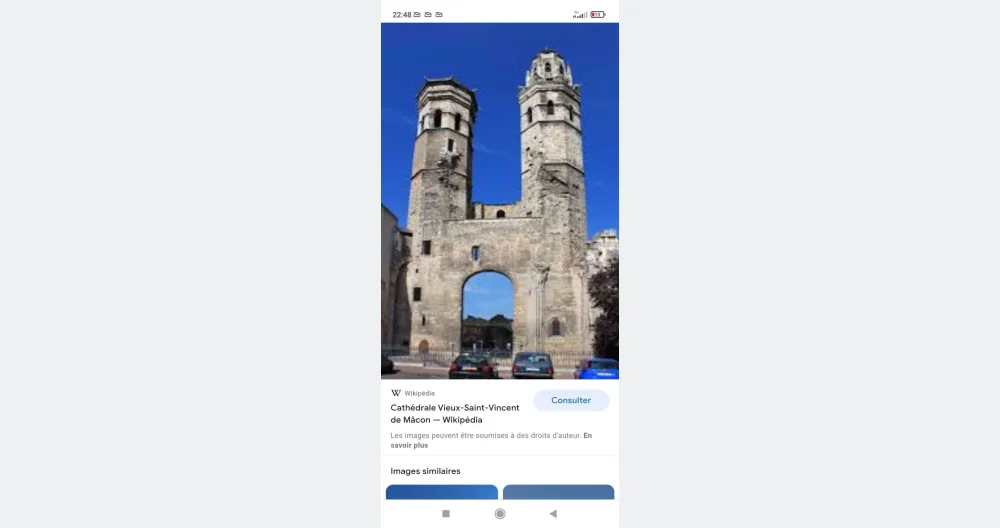Tap the 22:48 clock in status bar
Screen dimensions: 1000x528
click(x=402, y=15)
